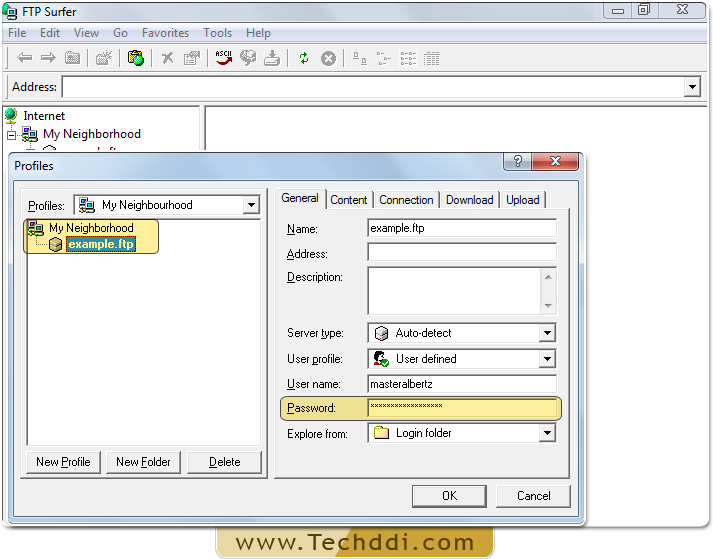The width and height of the screenshot is (713, 559).
Task: Click the Profiles dialog help question mark
Action: [x=517, y=161]
